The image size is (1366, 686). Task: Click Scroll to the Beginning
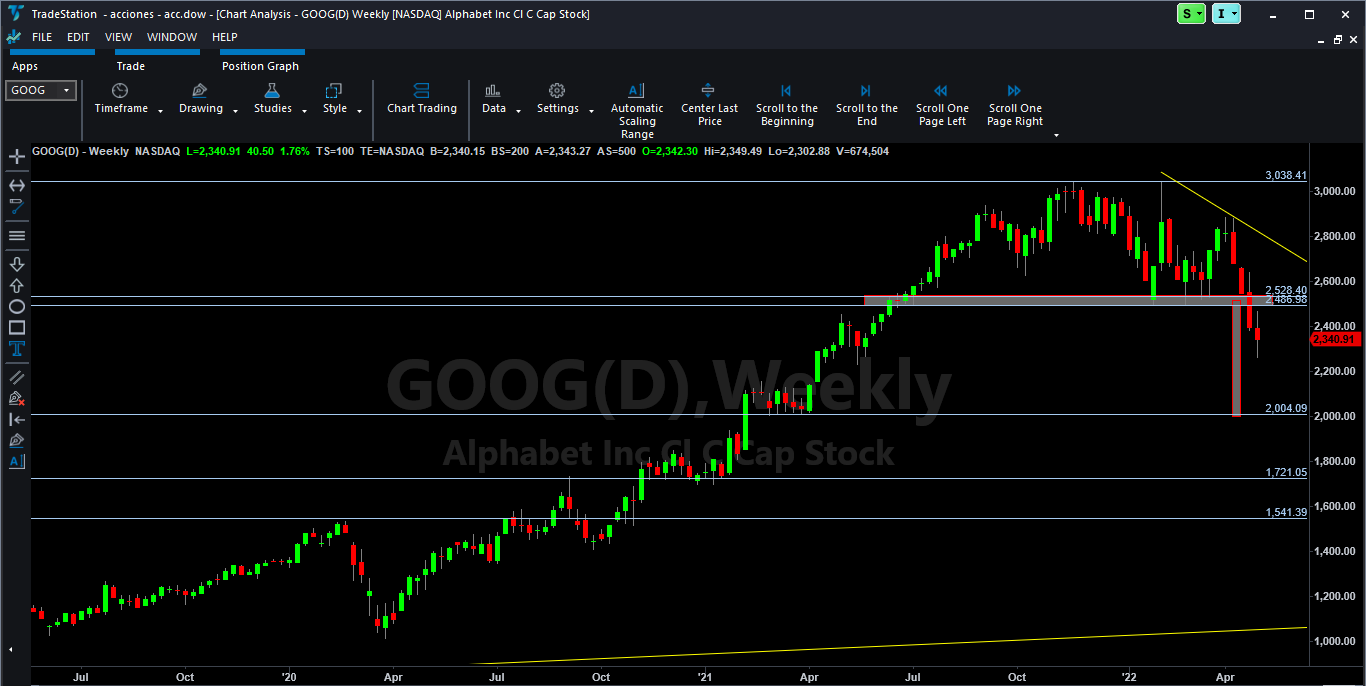(787, 105)
